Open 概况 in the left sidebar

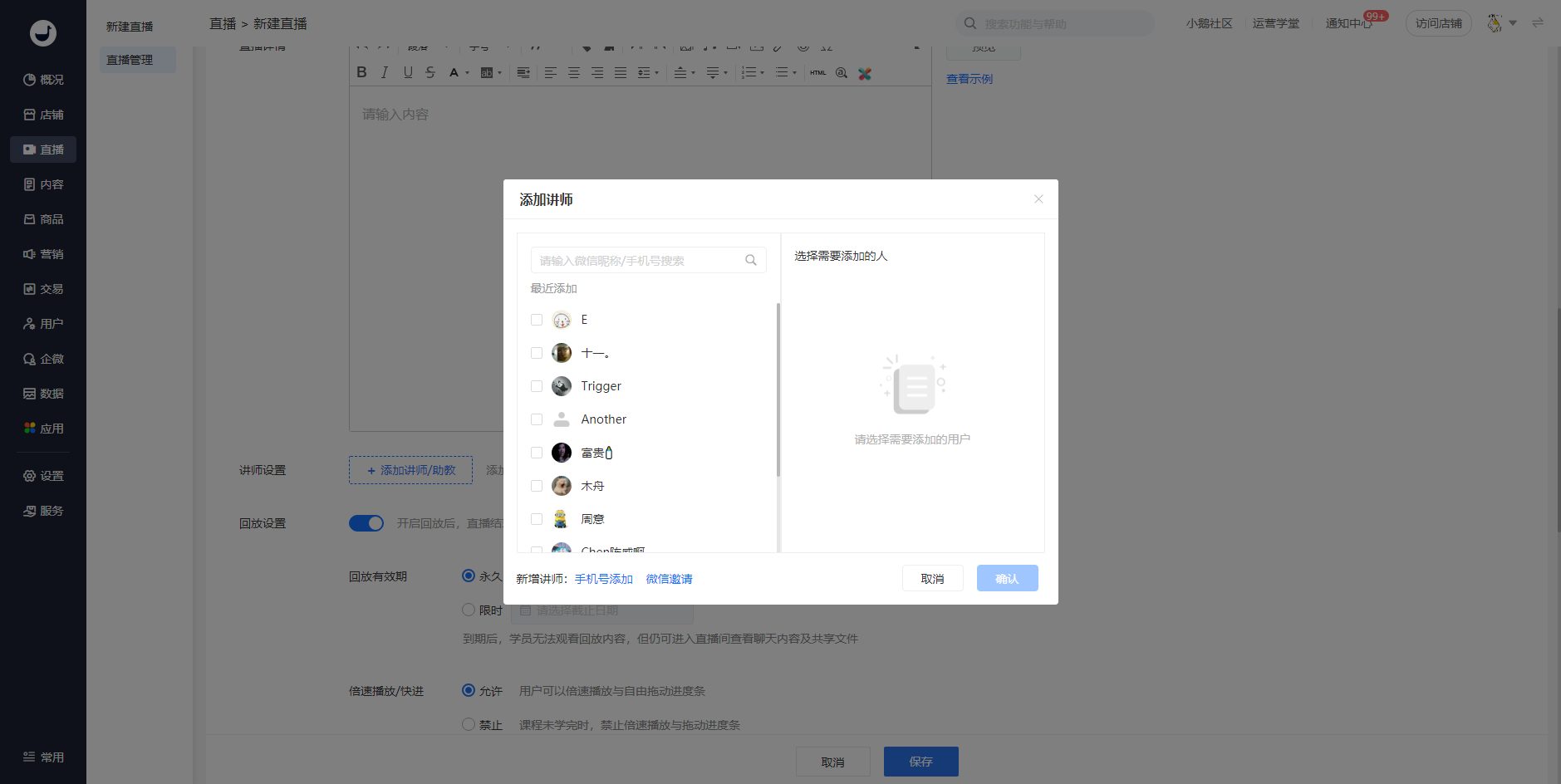click(x=43, y=80)
